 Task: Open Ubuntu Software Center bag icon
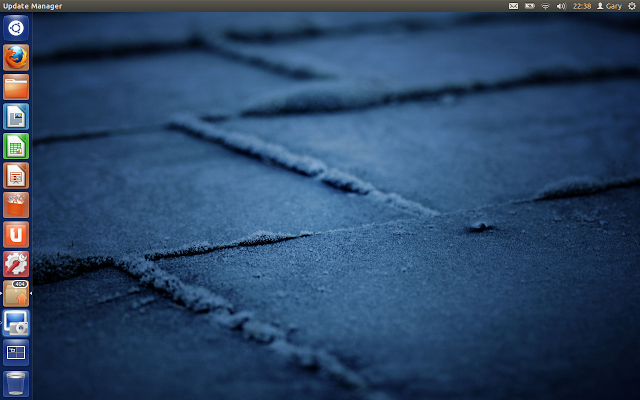point(16,205)
